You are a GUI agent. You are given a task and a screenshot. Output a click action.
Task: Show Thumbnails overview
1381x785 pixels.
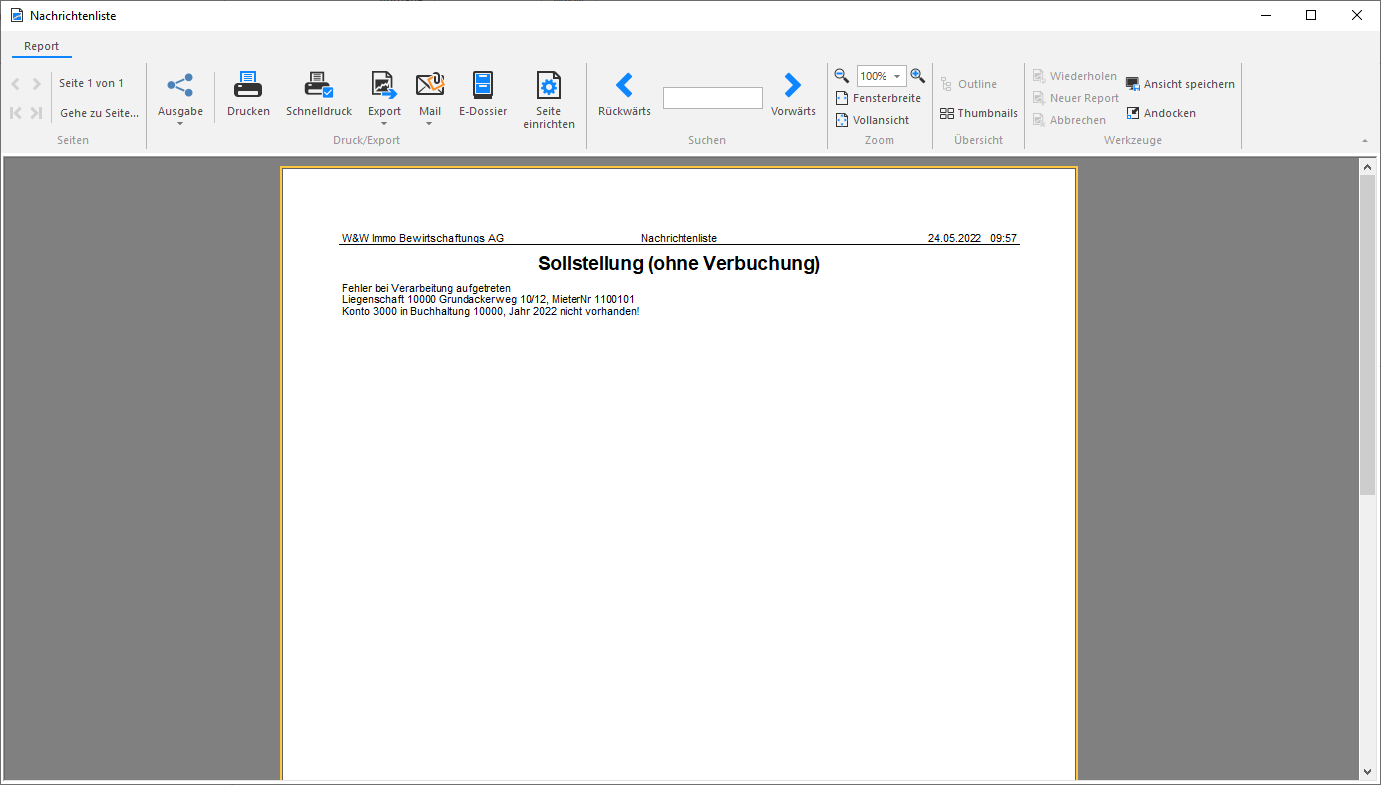pos(979,113)
